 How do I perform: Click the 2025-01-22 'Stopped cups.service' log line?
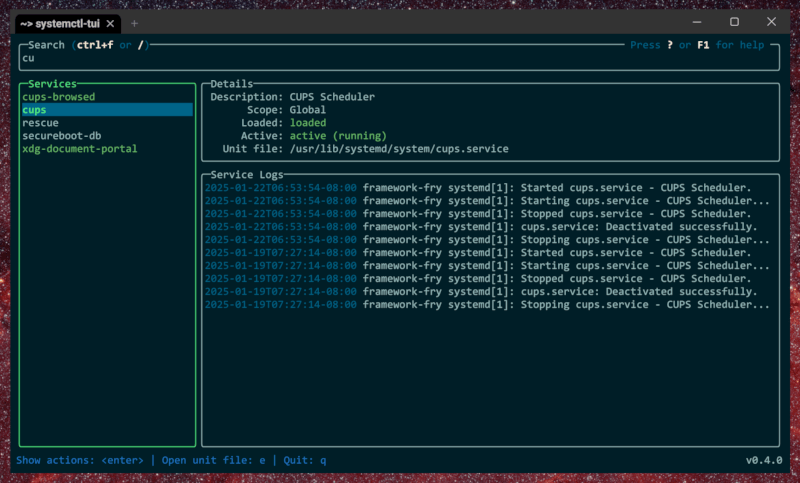click(478, 214)
